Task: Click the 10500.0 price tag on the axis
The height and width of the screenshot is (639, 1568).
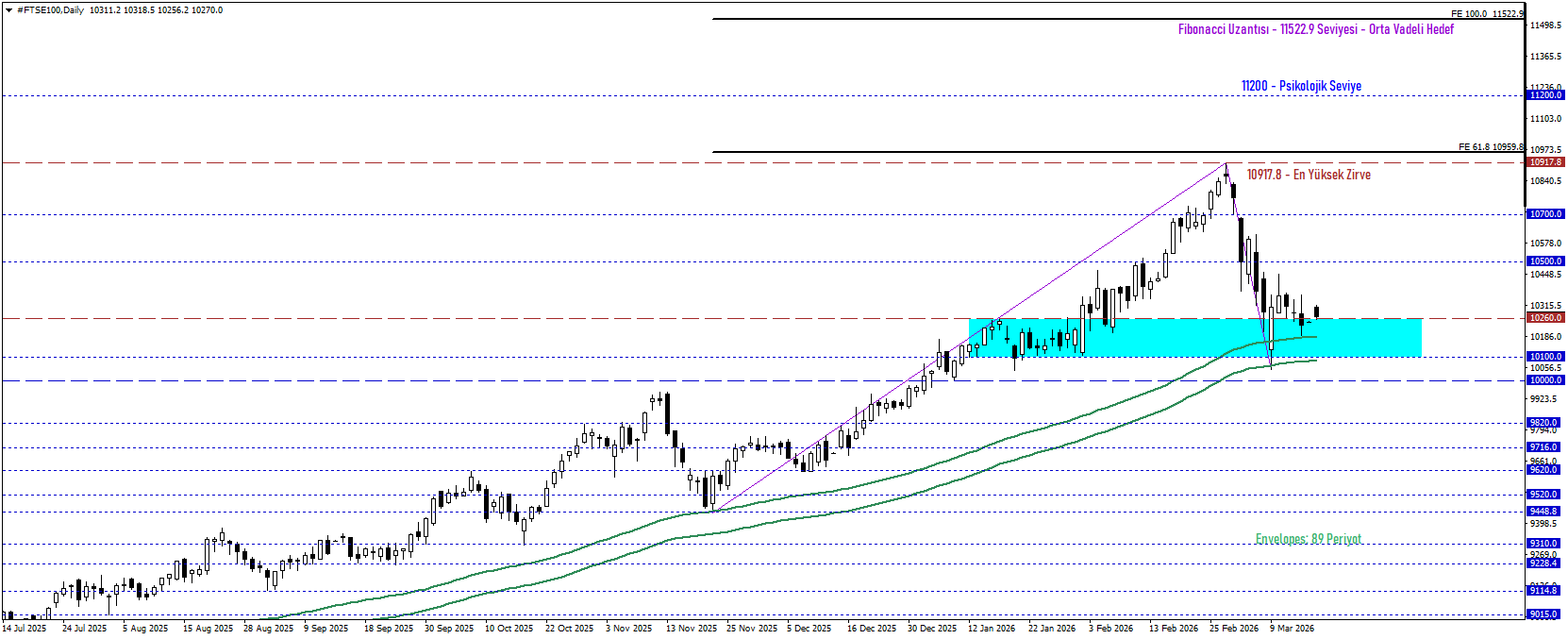Action: pos(1545,261)
